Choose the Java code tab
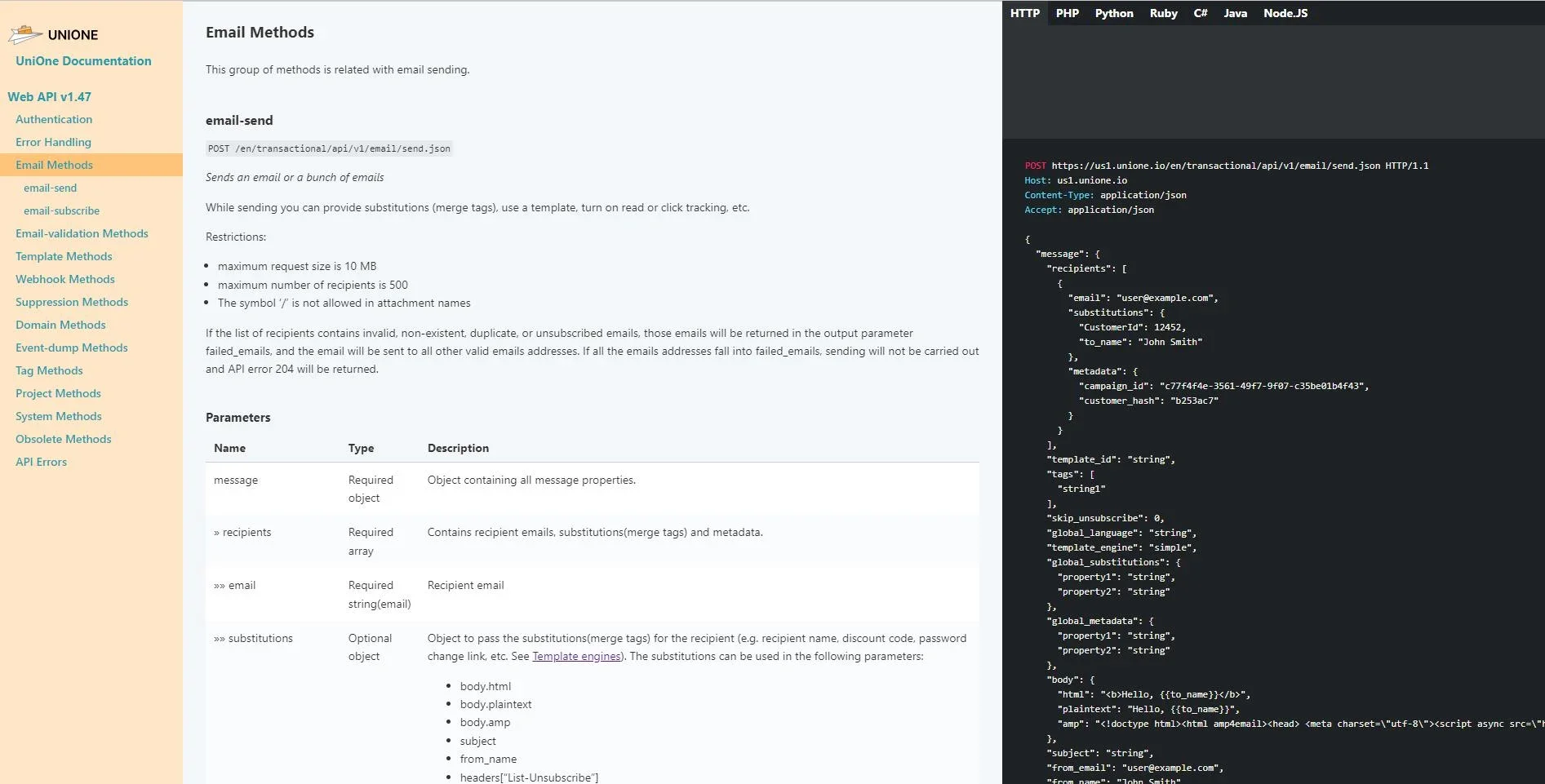Image resolution: width=1545 pixels, height=784 pixels. tap(1235, 13)
